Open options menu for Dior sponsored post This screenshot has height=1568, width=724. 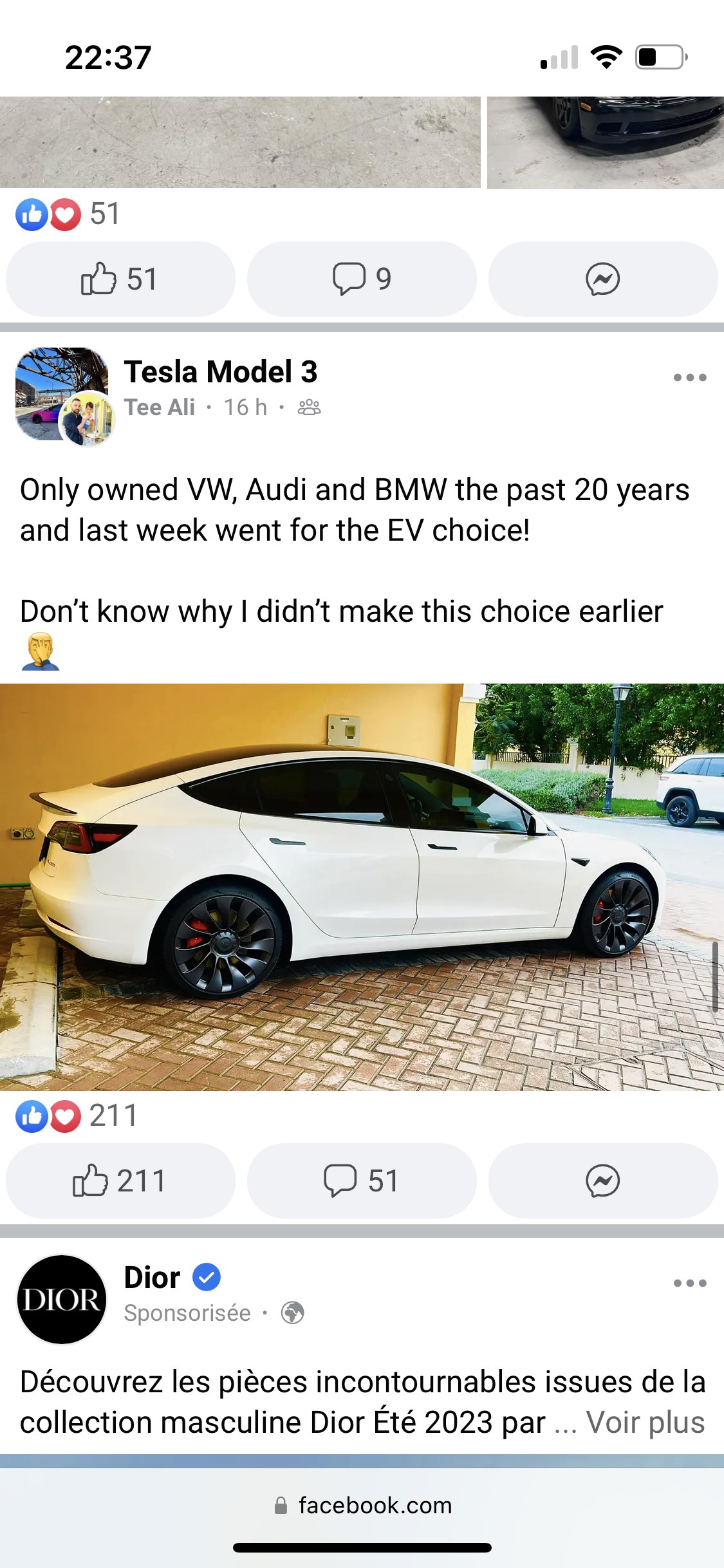point(690,1283)
